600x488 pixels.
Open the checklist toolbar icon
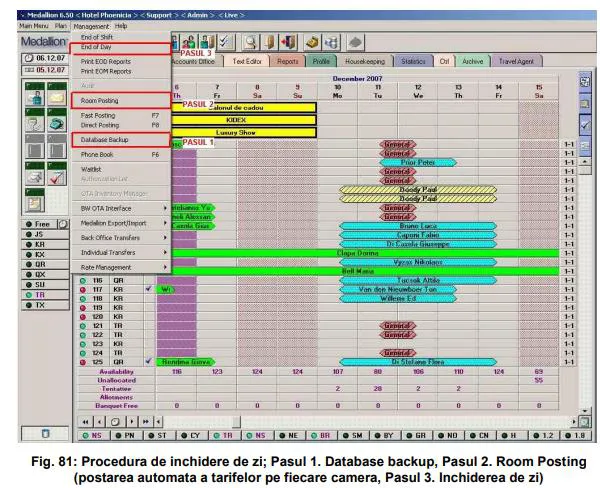pyautogui.click(x=226, y=42)
